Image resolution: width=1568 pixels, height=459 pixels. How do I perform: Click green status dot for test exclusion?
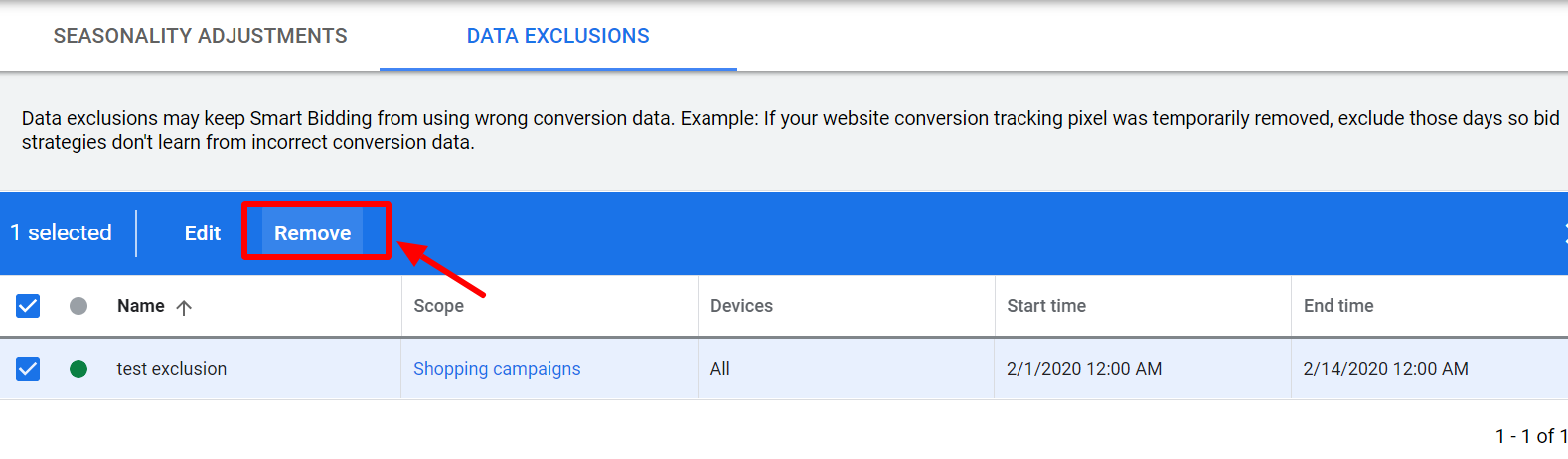tap(78, 369)
